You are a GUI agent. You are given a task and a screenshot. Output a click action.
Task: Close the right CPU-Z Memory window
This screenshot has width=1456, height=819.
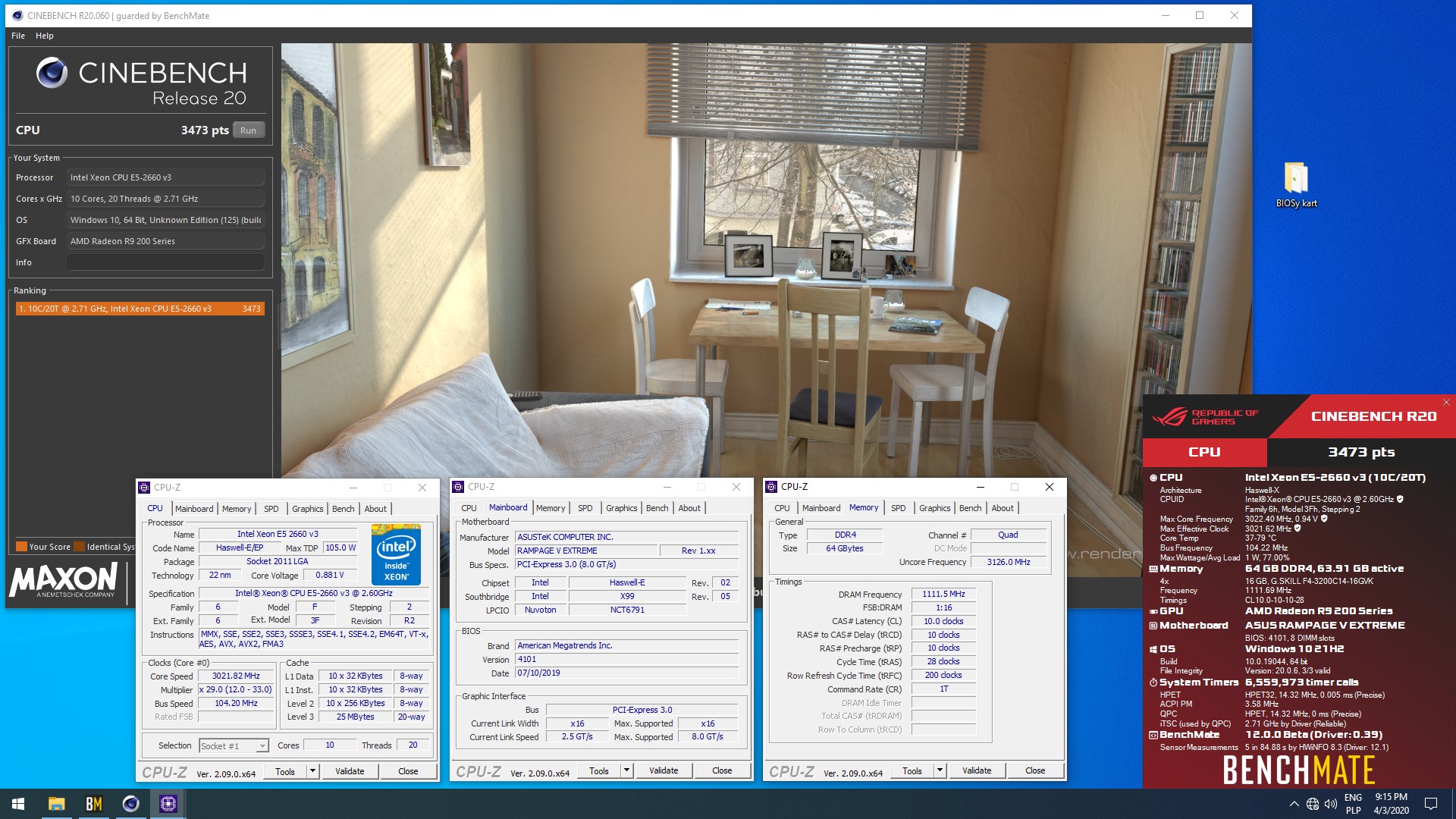(x=1050, y=487)
